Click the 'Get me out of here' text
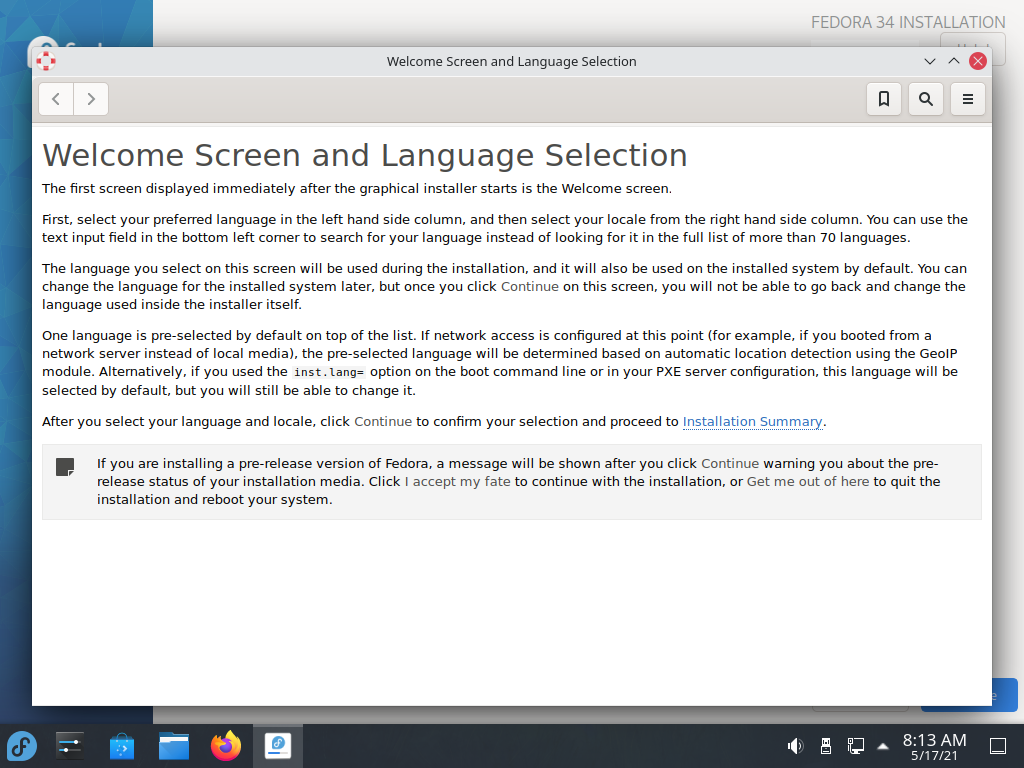This screenshot has height=768, width=1024. coord(808,481)
